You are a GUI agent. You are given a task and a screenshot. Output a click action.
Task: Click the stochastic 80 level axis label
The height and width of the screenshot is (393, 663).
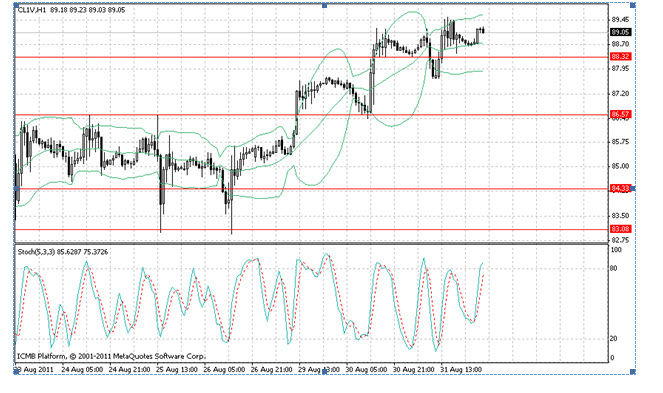point(614,268)
